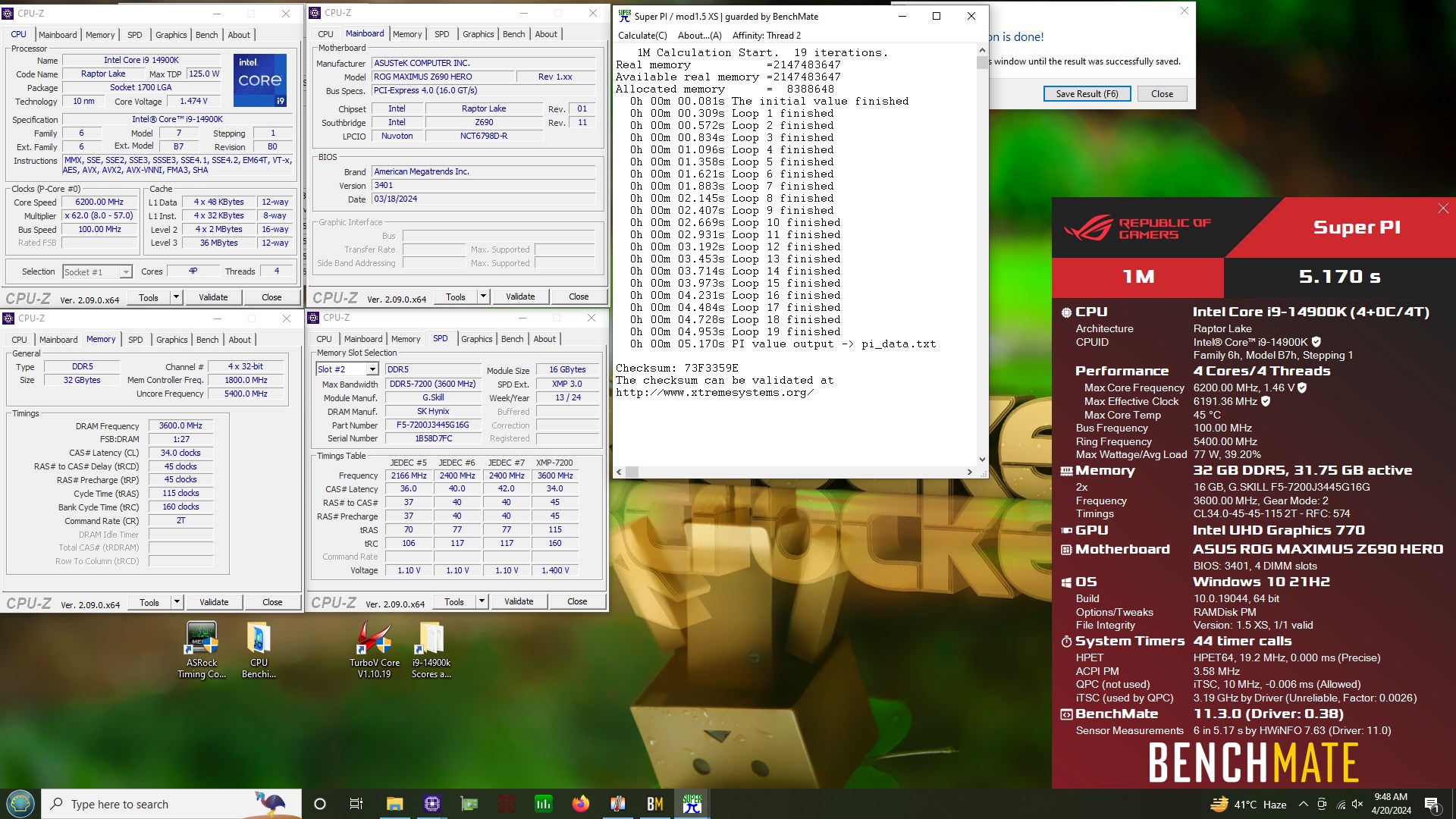Image resolution: width=1456 pixels, height=819 pixels.
Task: Click Tools button in CPU-Z Memory window
Action: (149, 602)
